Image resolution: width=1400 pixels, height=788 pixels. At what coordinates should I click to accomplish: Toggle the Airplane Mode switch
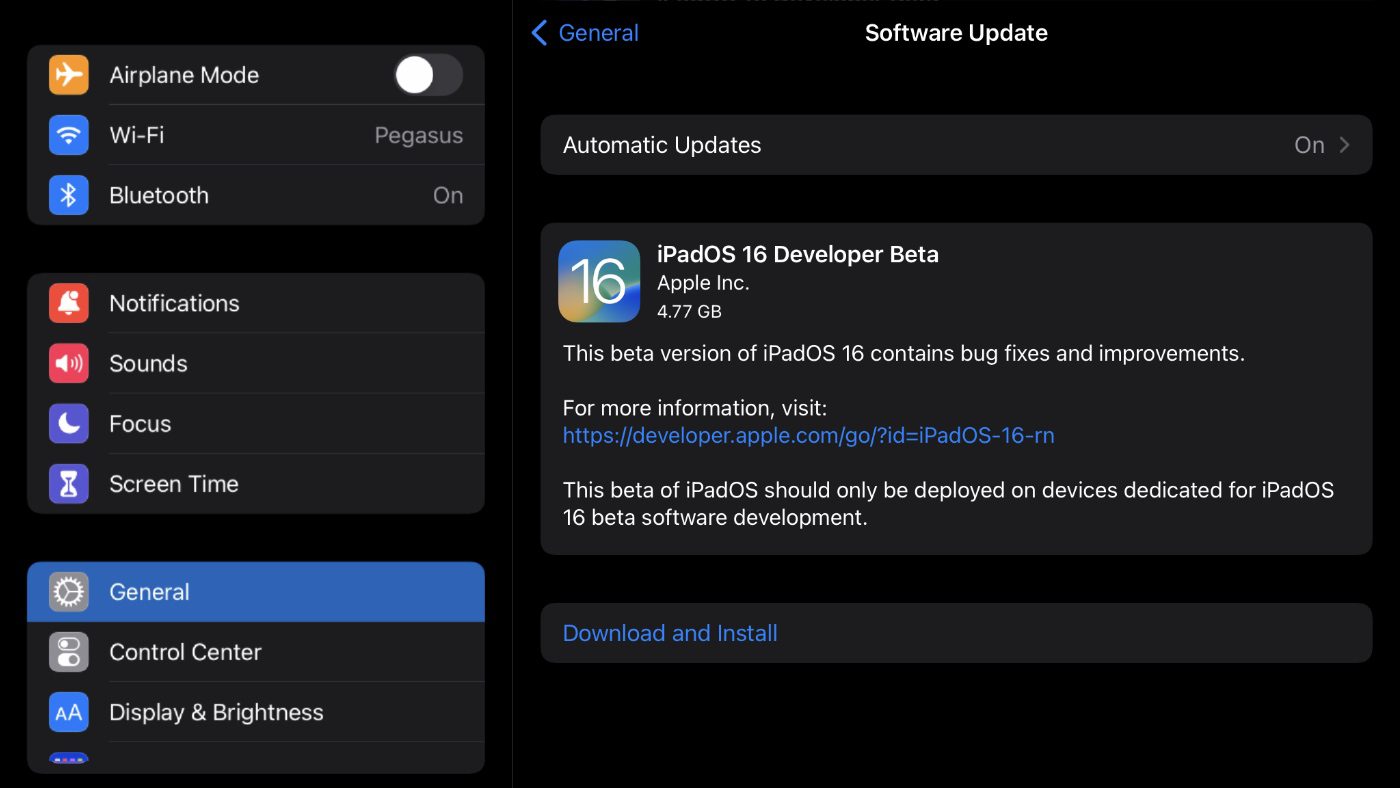(428, 75)
